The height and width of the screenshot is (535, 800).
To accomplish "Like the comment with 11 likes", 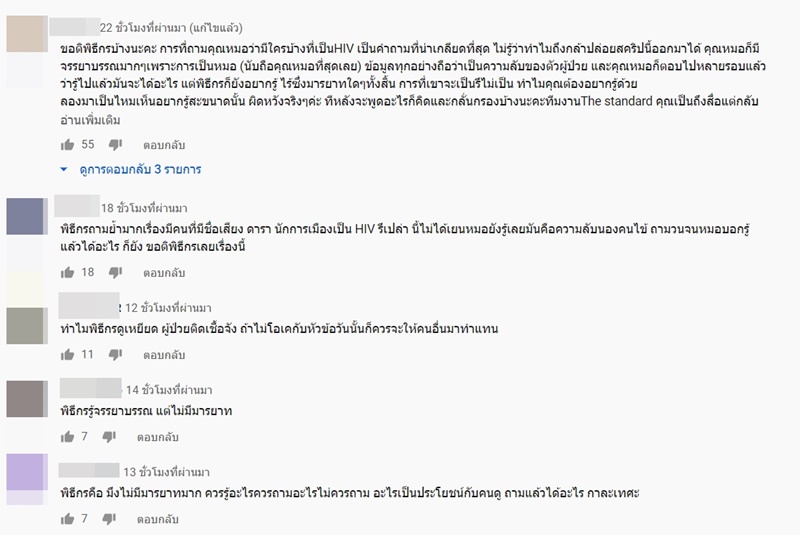I will tap(67, 354).
